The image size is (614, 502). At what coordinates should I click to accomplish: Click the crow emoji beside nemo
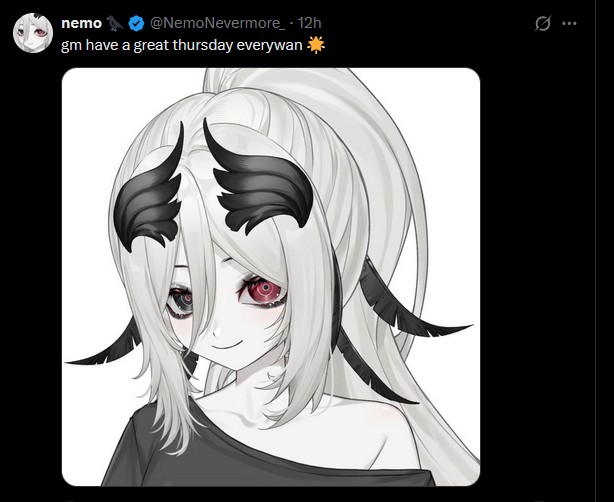coord(114,23)
